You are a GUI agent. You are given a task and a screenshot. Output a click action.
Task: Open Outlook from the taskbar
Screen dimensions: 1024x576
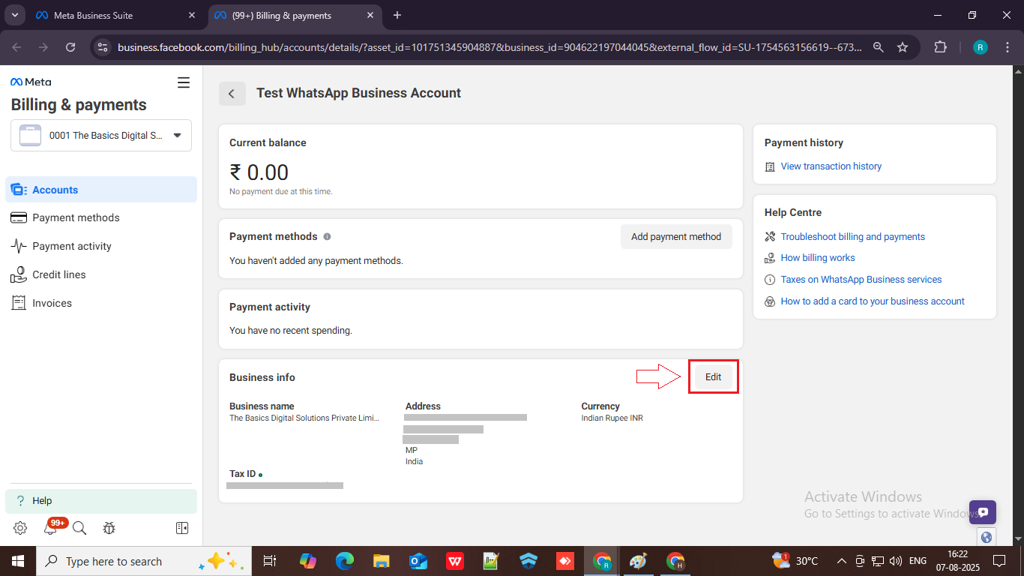[418, 562]
